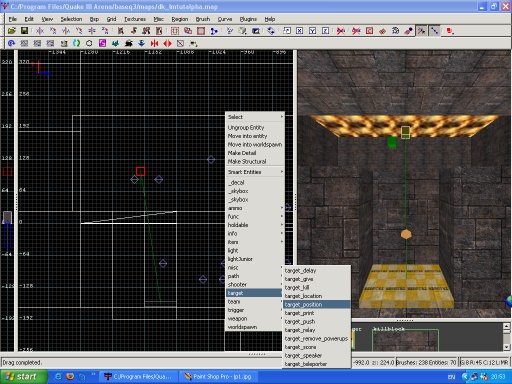
Task: Click the red inward arrows icon
Action: [154, 43]
